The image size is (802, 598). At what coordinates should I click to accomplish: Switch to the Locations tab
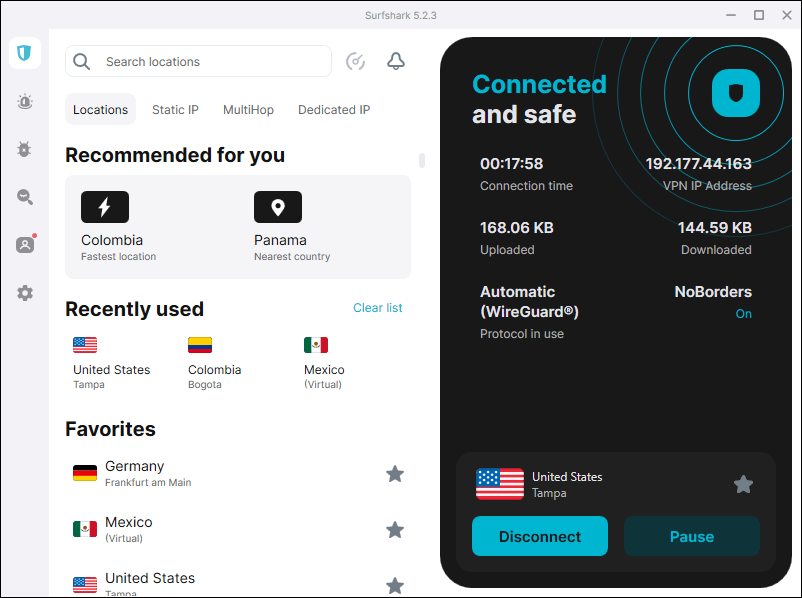point(100,109)
